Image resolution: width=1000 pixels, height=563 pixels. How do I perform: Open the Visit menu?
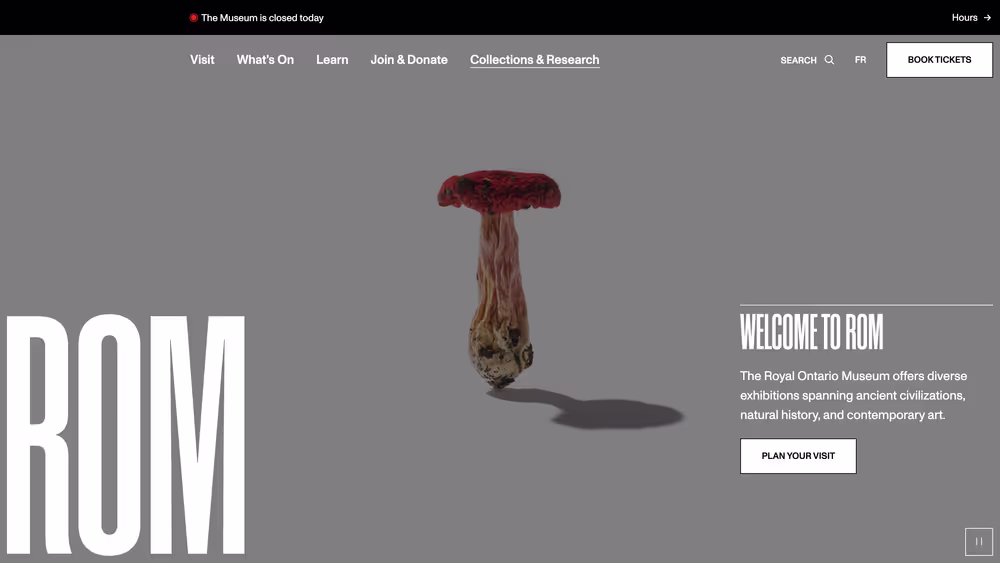202,60
